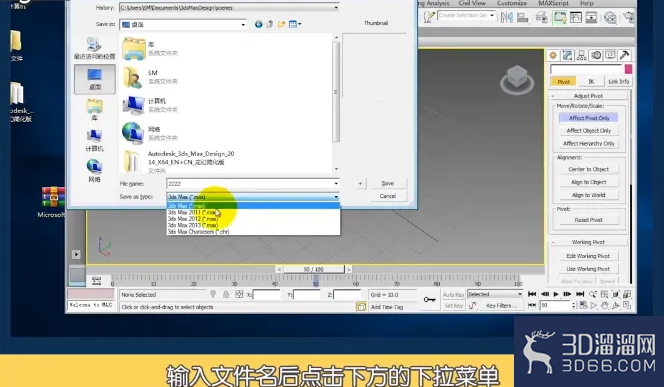Viewport: 664px width, 387px height.
Task: Toggle Affect Hierarchy Only
Action: click(589, 144)
